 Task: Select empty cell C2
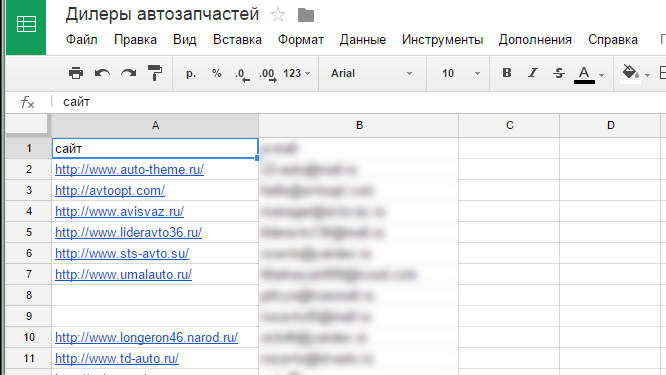point(509,169)
